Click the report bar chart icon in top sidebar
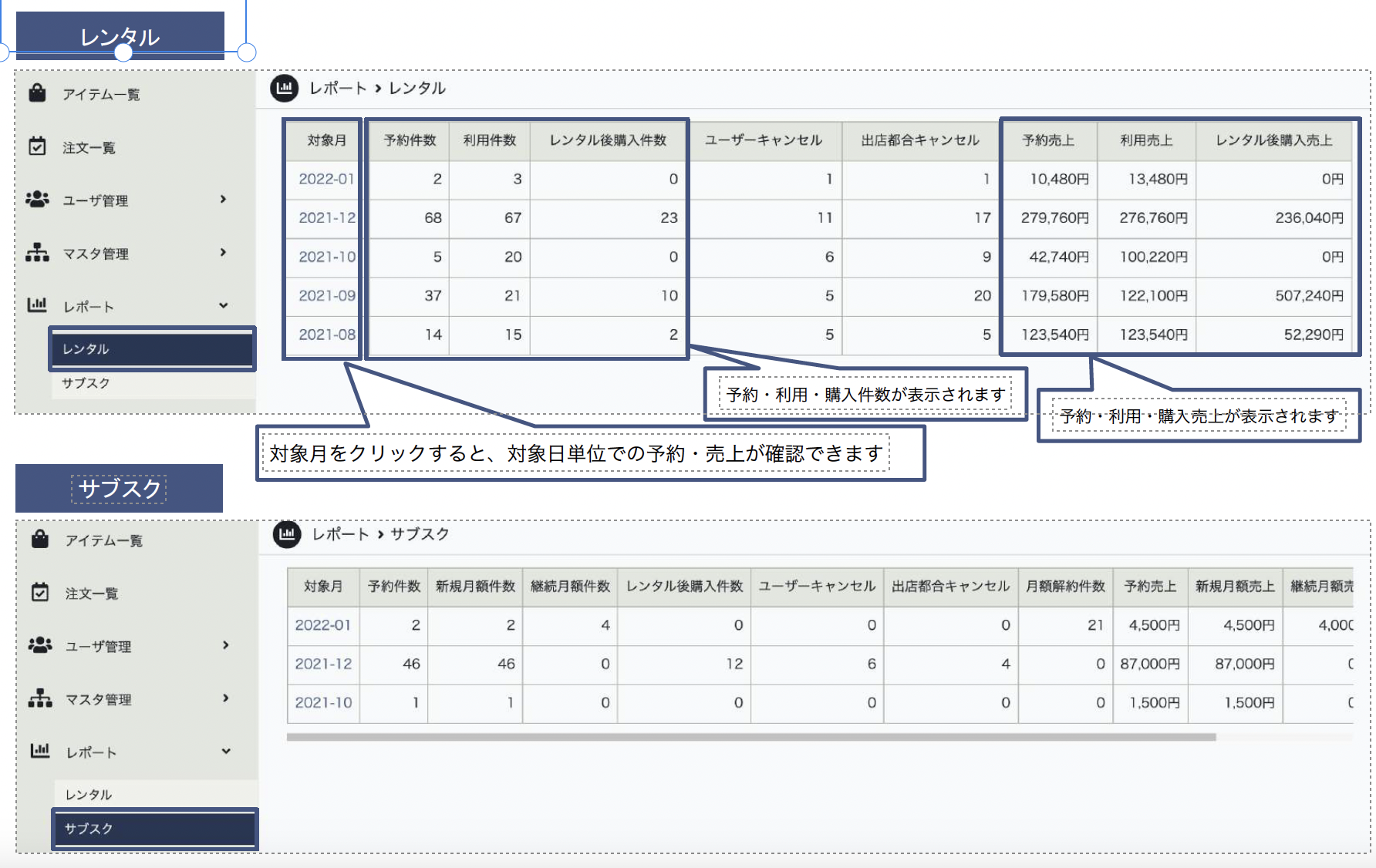The width and height of the screenshot is (1376, 868). [x=37, y=305]
